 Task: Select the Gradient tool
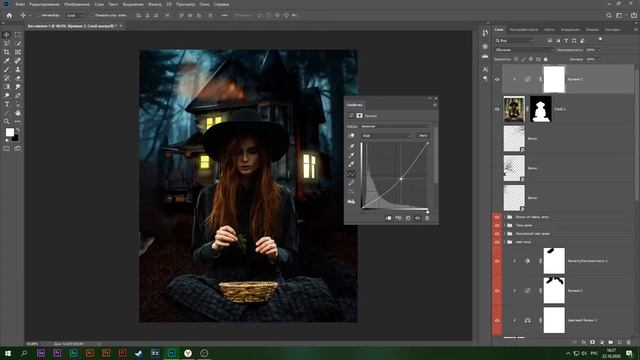point(7,87)
